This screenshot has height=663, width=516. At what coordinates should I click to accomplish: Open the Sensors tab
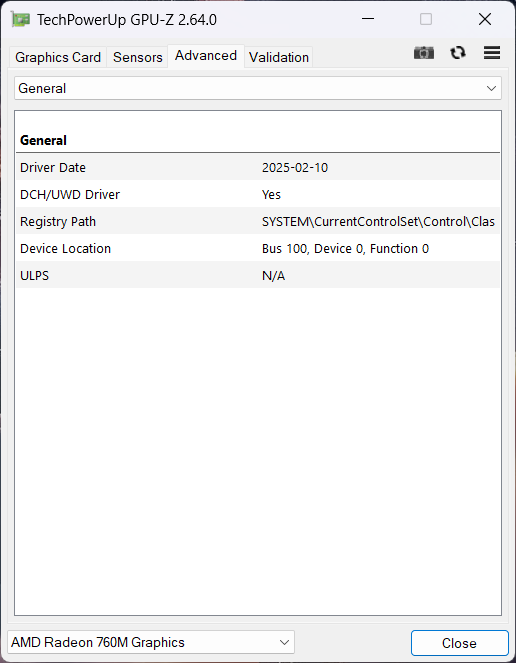click(138, 57)
